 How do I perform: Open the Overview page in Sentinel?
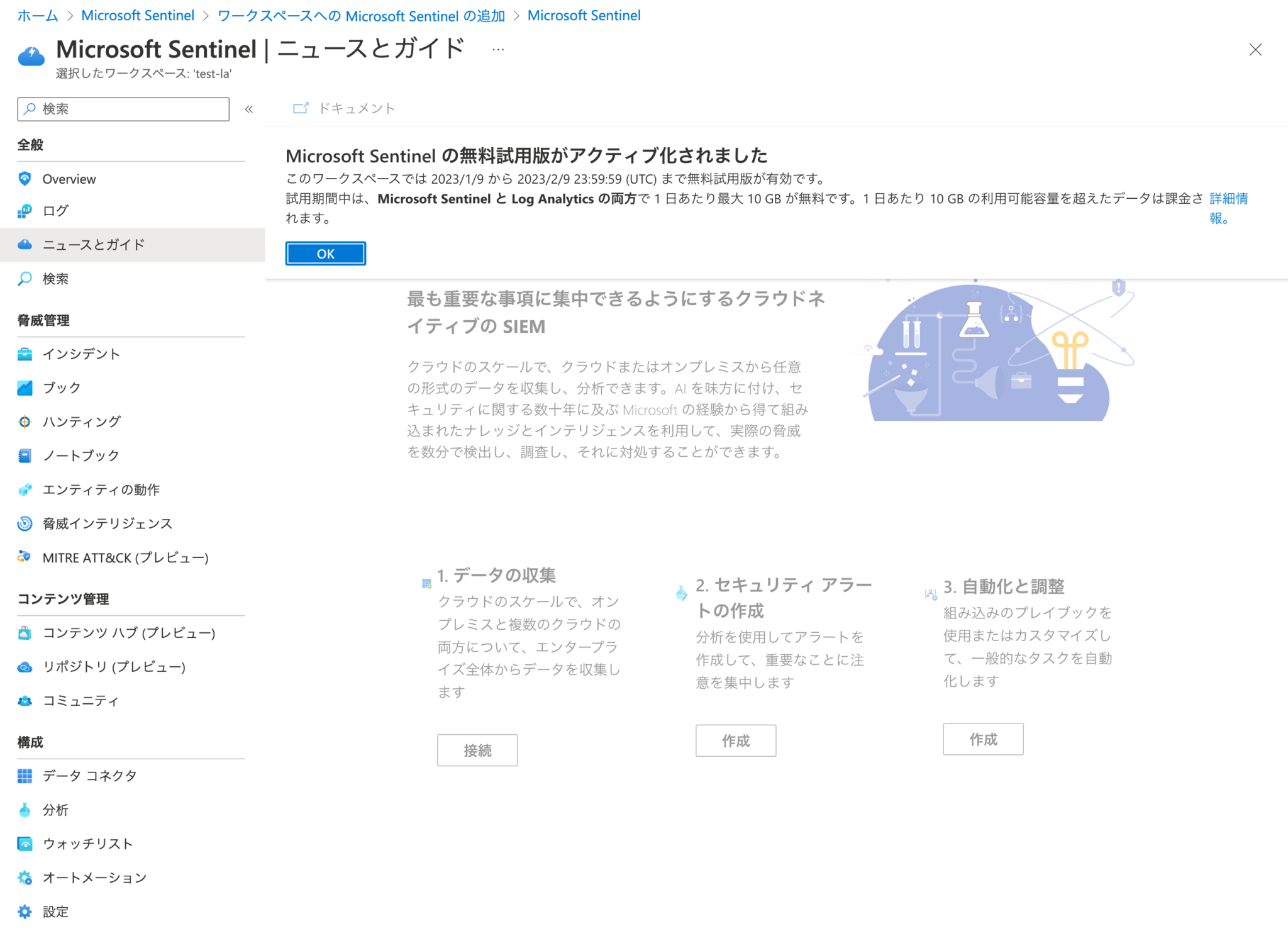[x=69, y=179]
